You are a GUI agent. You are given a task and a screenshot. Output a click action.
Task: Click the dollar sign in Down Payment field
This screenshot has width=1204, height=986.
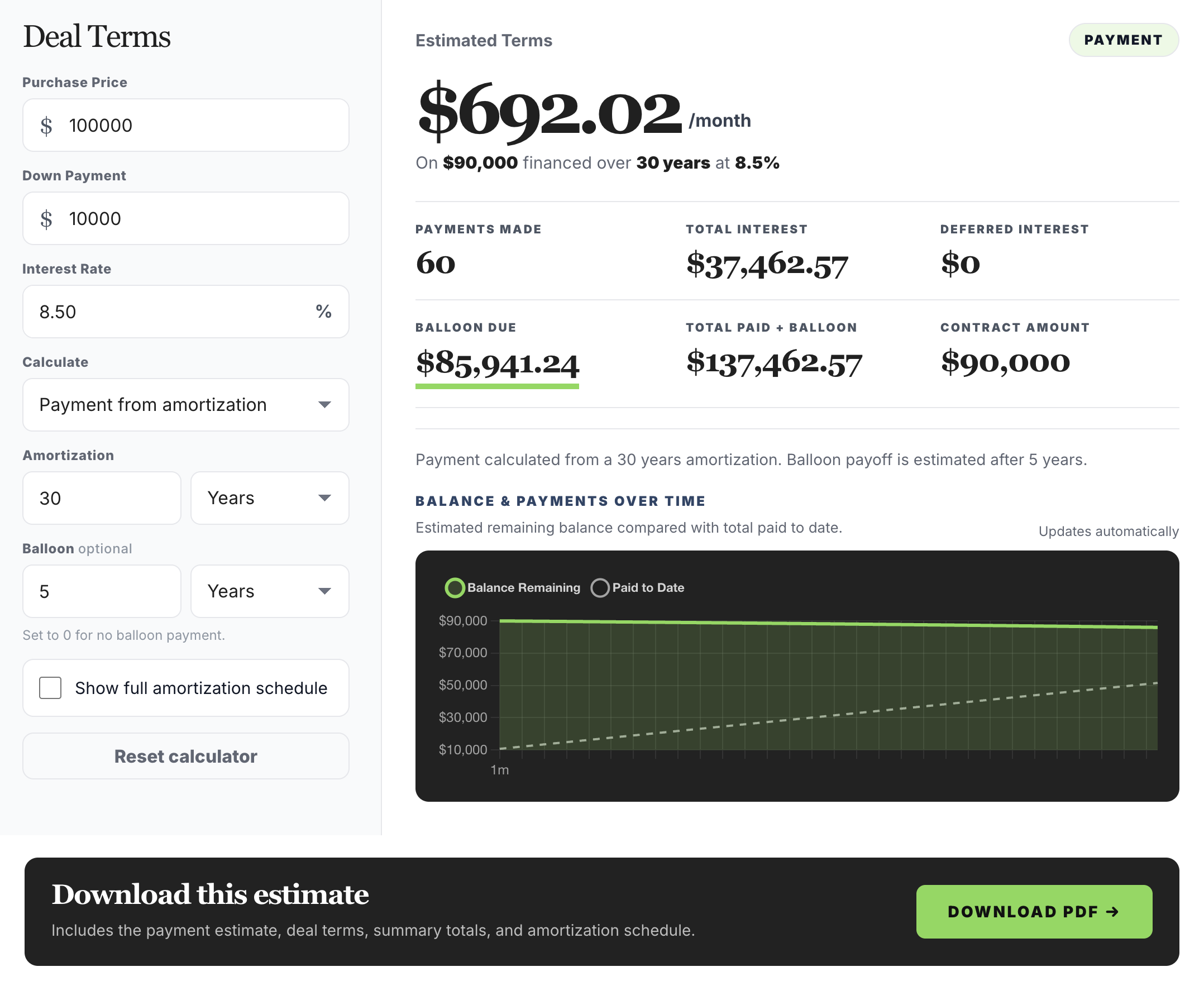coord(46,219)
